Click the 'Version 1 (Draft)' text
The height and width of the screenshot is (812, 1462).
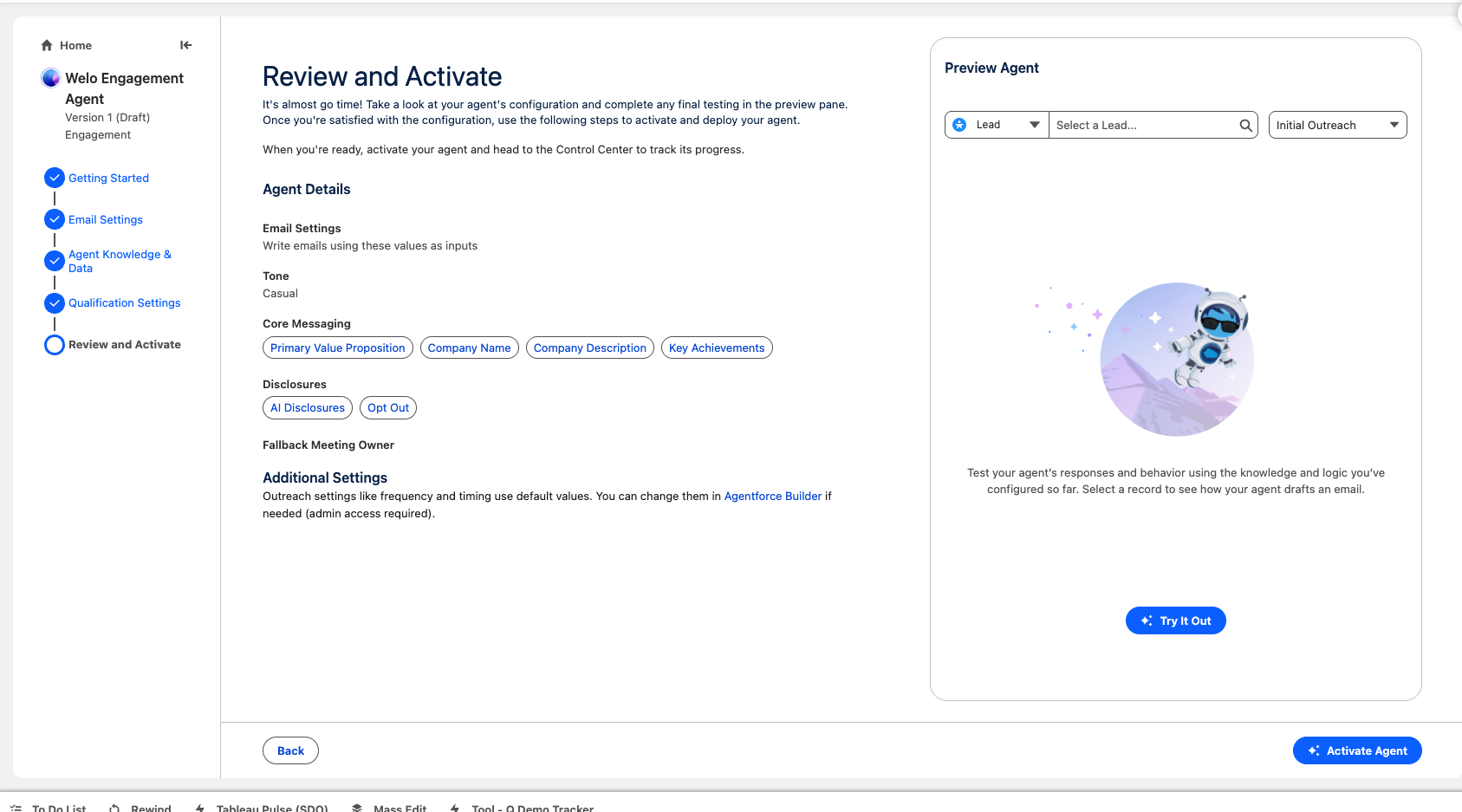(107, 117)
